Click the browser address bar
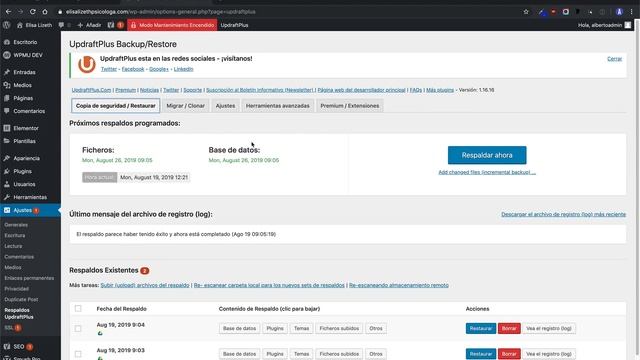The image size is (640, 360). (x=286, y=12)
